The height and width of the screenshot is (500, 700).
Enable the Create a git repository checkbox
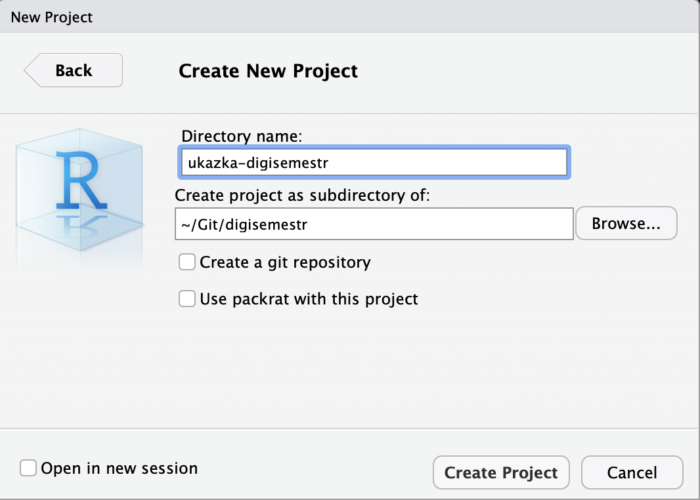187,262
